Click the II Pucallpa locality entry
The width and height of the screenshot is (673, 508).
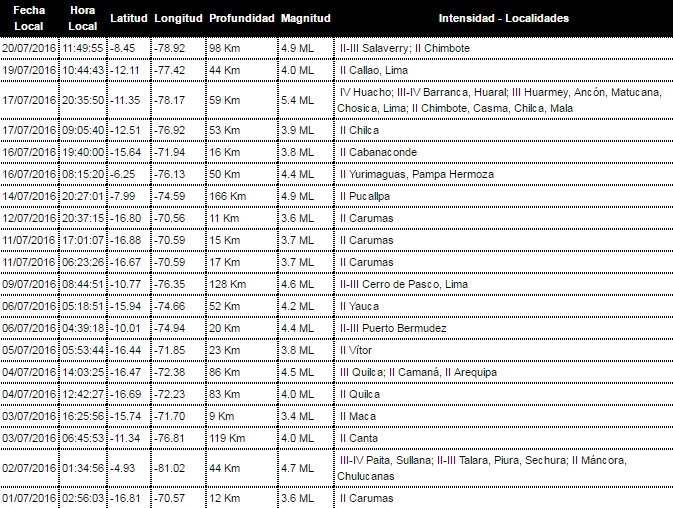coord(365,196)
